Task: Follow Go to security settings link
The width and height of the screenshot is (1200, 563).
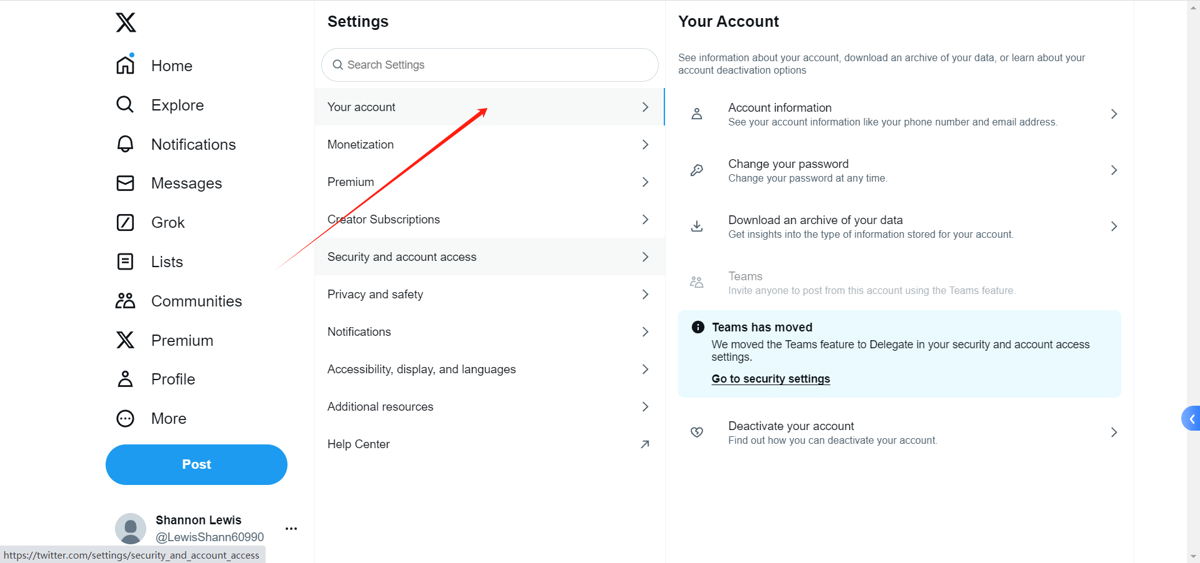Action: (770, 379)
